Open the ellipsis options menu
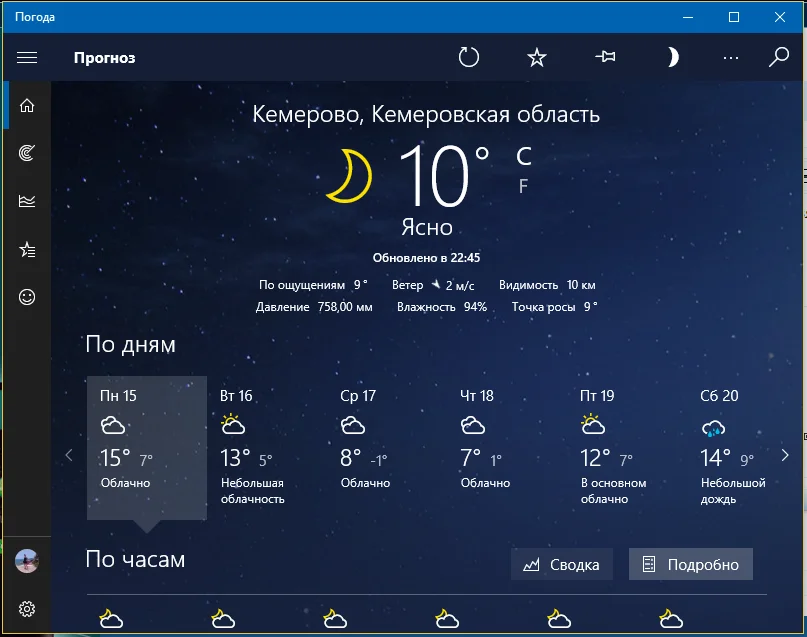 coord(732,57)
